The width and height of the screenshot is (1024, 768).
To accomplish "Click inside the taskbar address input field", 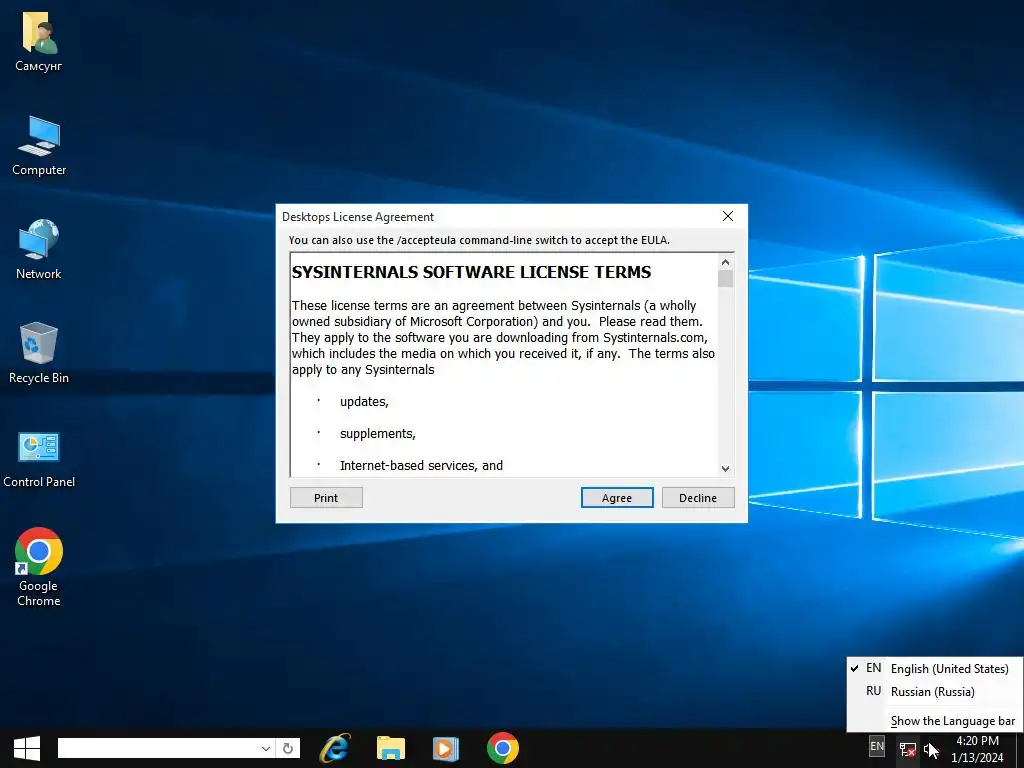I will tap(158, 748).
